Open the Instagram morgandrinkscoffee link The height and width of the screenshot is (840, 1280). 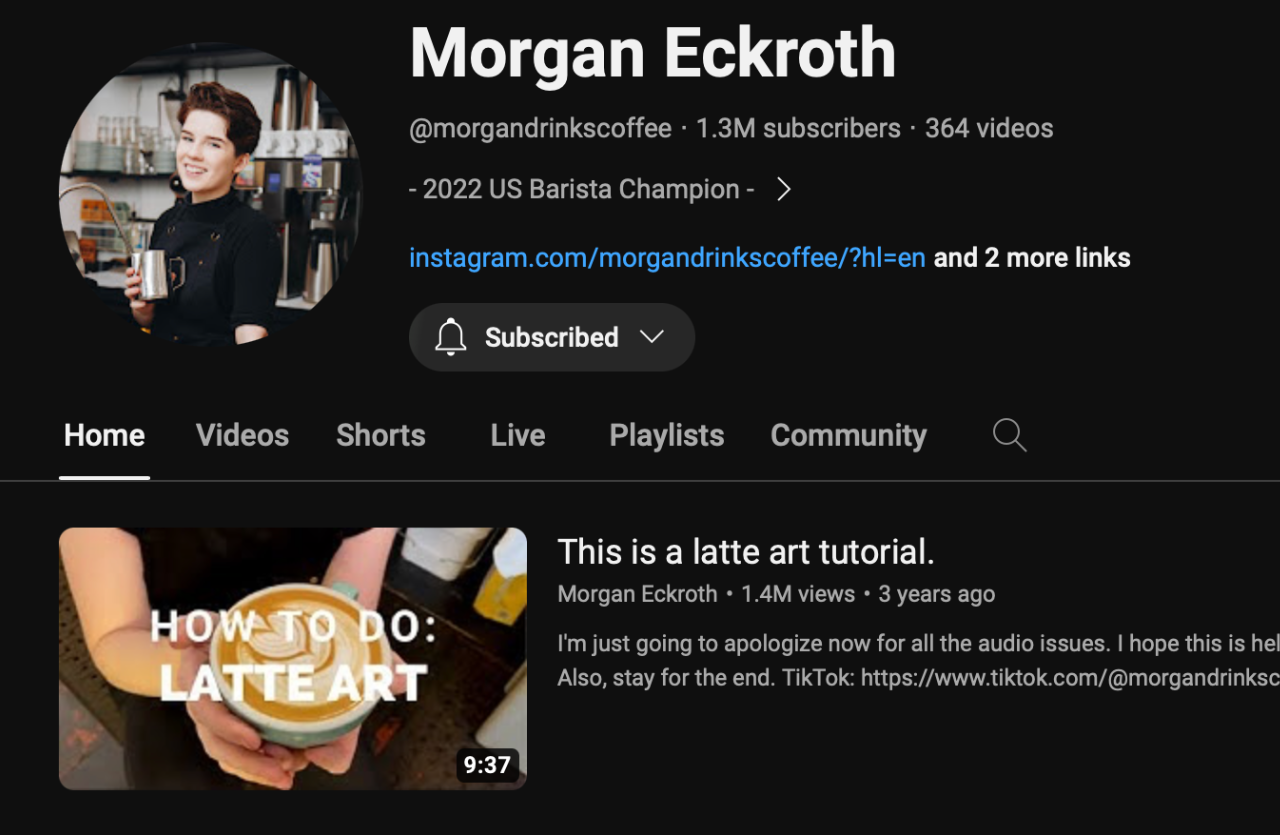[x=667, y=258]
